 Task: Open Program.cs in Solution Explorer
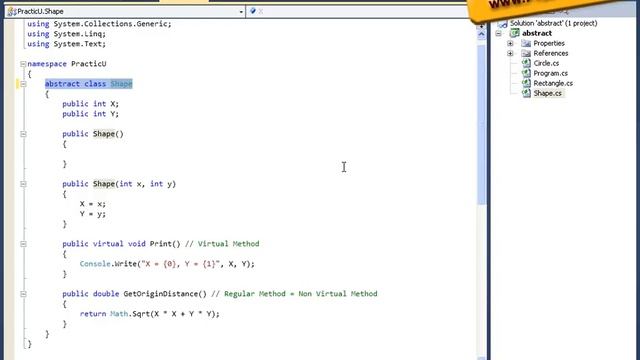[x=550, y=73]
